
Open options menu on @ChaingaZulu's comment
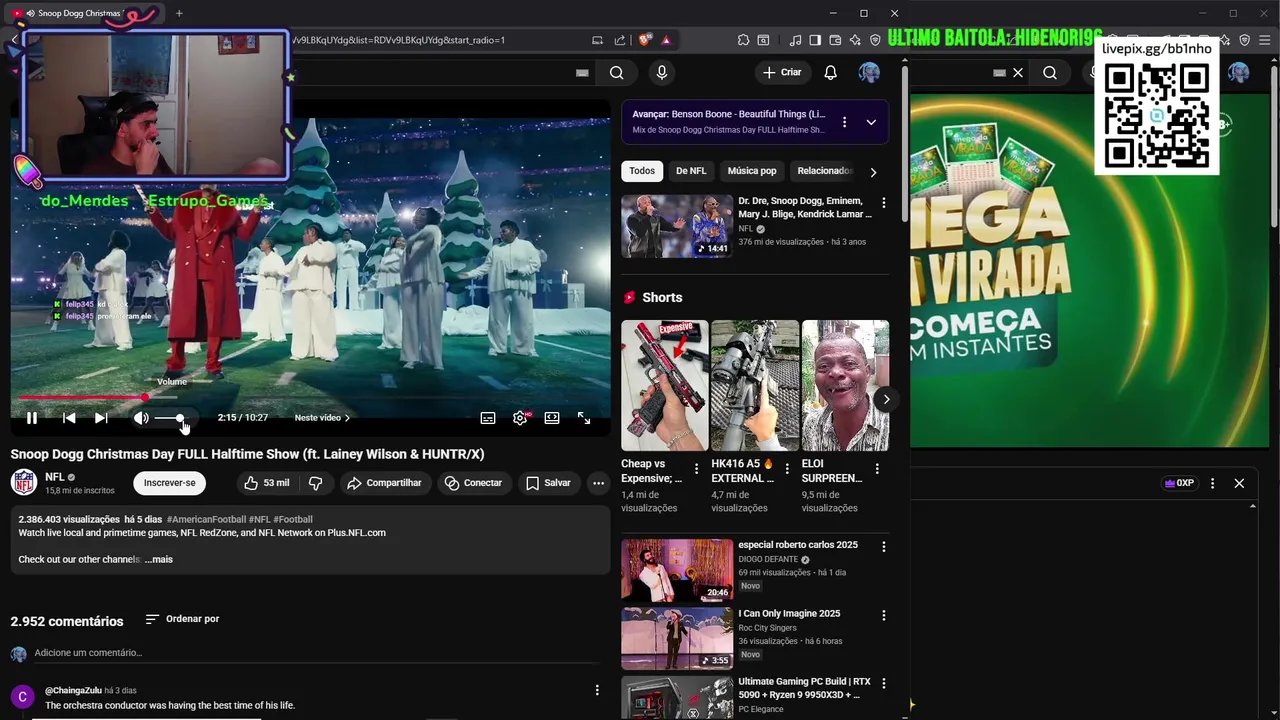[597, 691]
